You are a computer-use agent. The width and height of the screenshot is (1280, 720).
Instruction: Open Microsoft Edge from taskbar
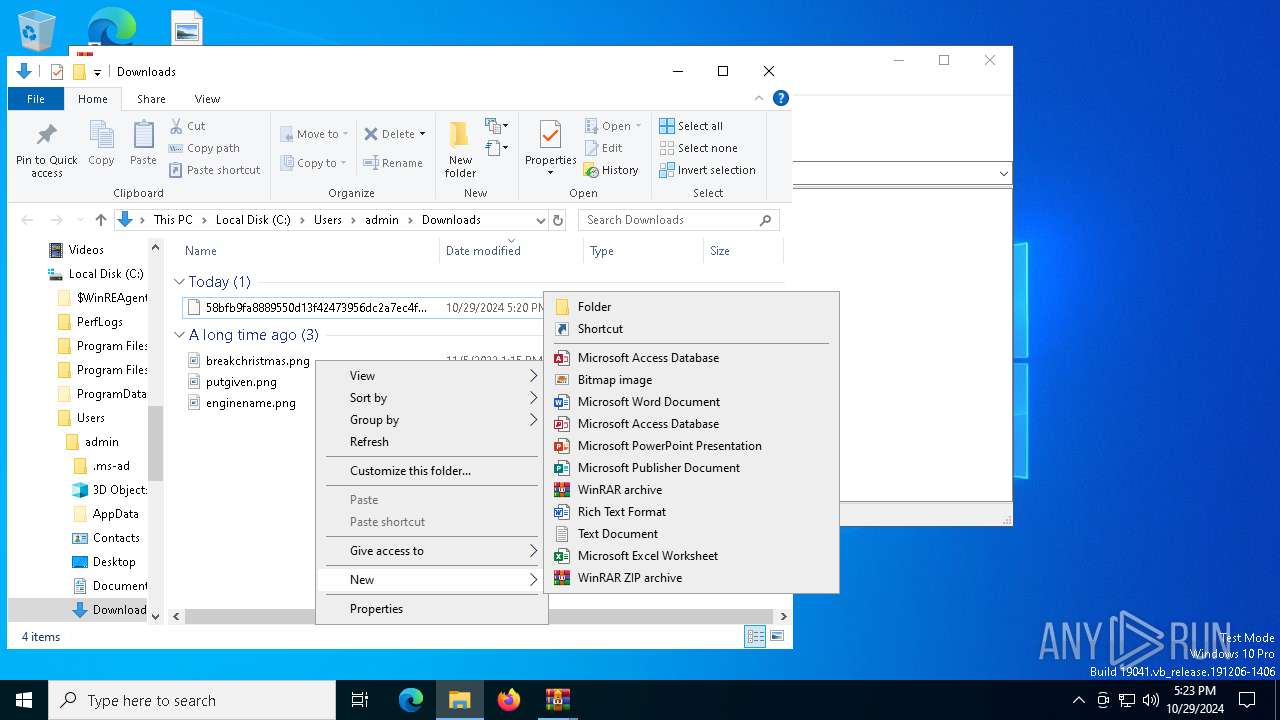pyautogui.click(x=411, y=700)
